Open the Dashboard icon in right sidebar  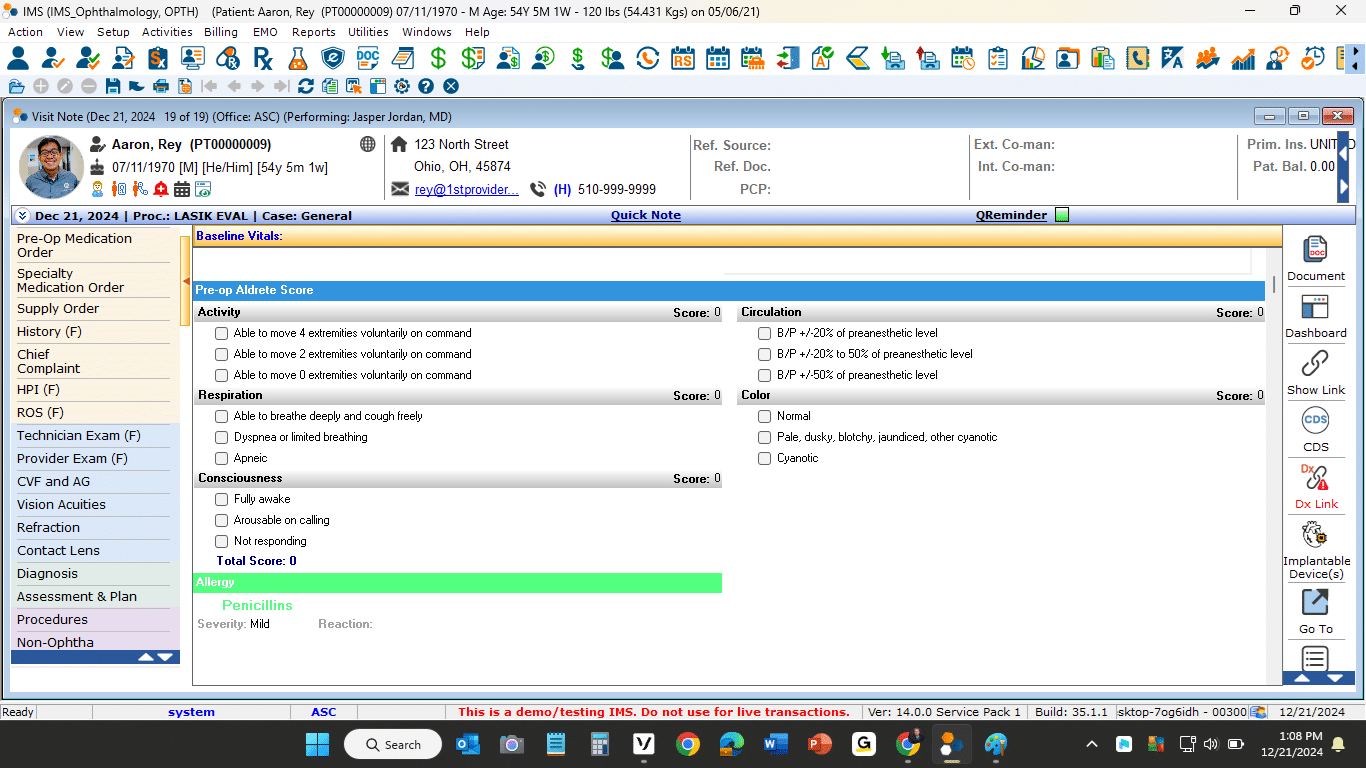click(1315, 307)
